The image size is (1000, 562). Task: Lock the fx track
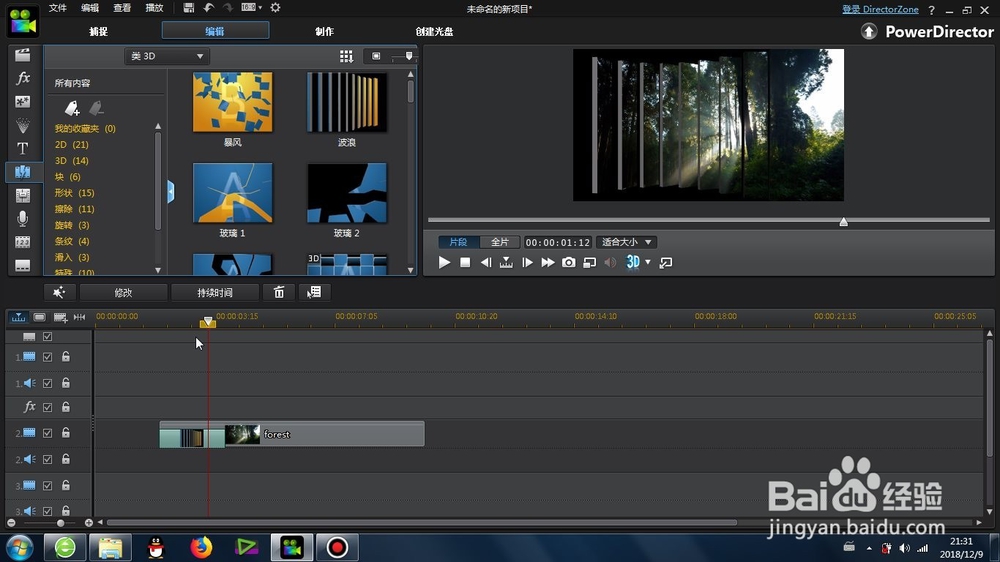[x=66, y=406]
